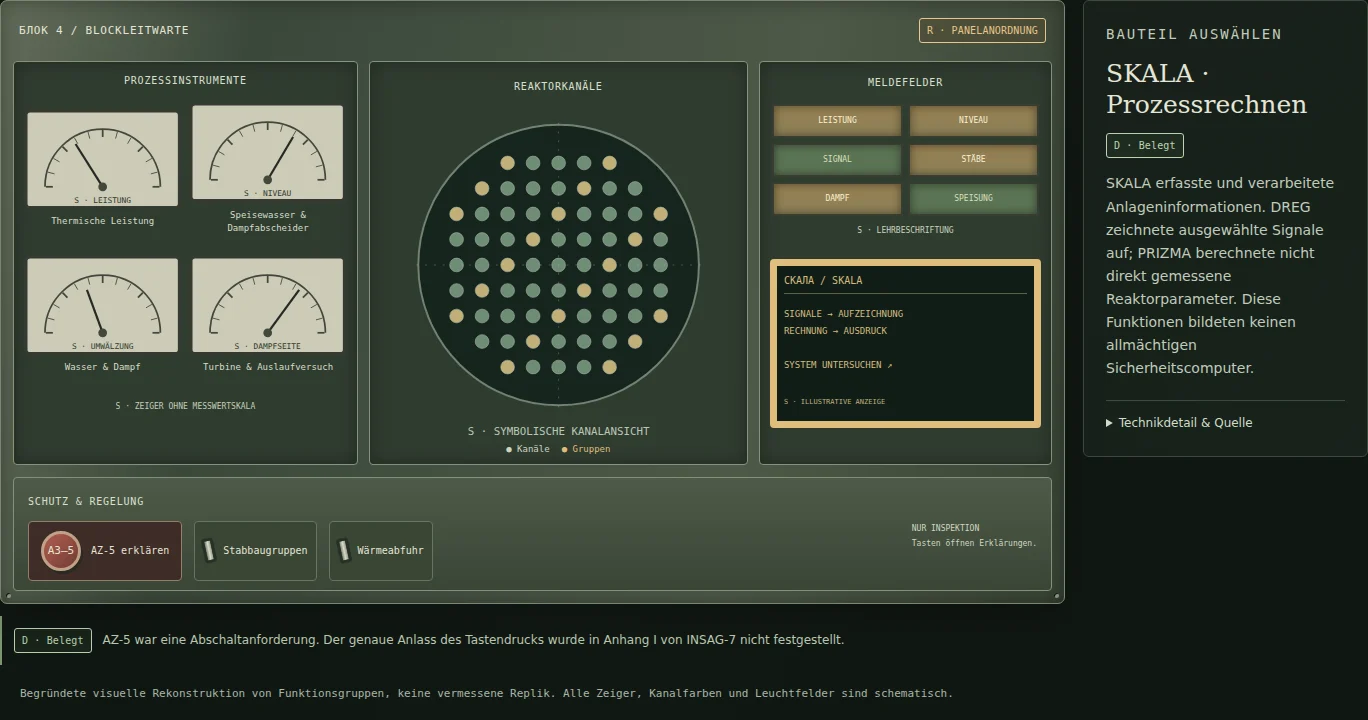Viewport: 1368px width, 720px height.
Task: Click the SIGNALE → AUFZEICHNUNG line
Action: click(x=843, y=314)
